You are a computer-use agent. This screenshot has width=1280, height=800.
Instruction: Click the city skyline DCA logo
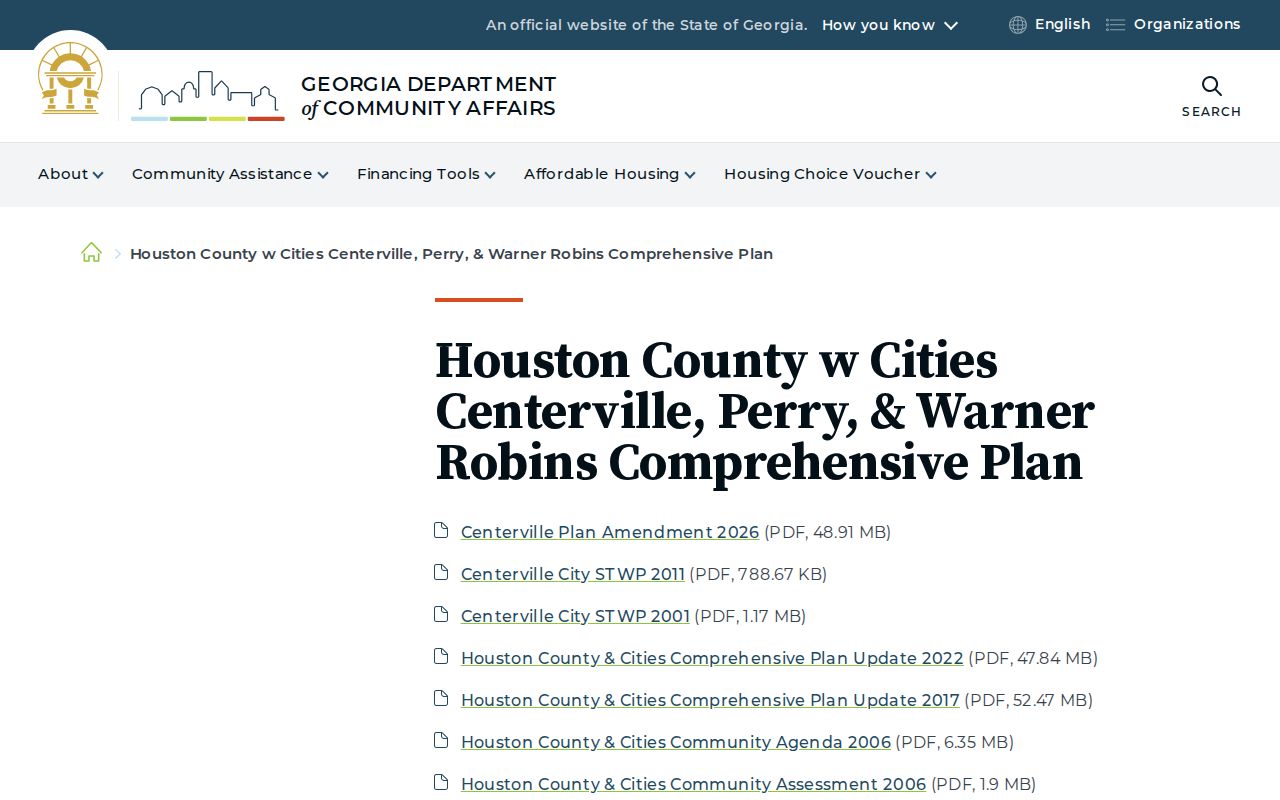[208, 96]
